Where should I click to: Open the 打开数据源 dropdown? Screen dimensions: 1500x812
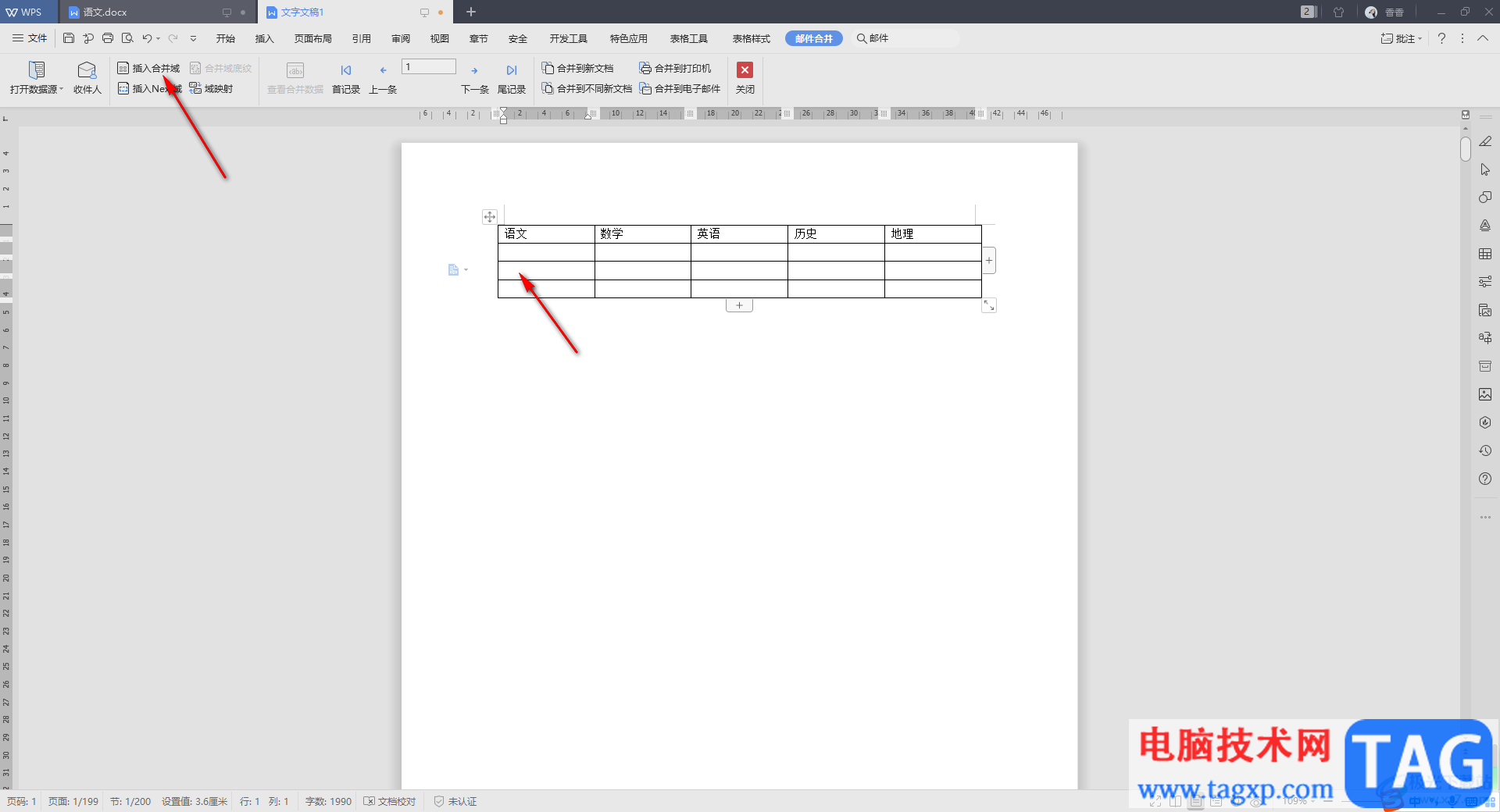point(37,78)
